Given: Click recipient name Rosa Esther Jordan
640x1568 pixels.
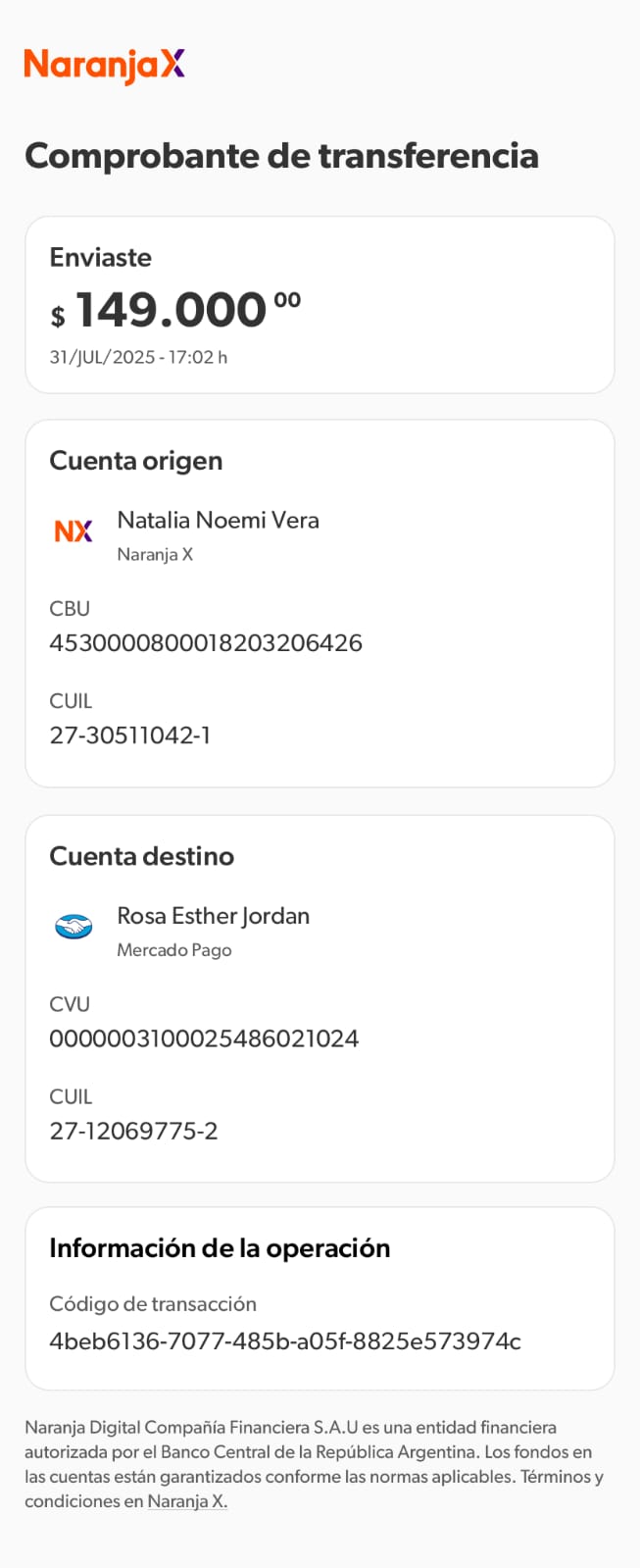Looking at the screenshot, I should tap(213, 916).
